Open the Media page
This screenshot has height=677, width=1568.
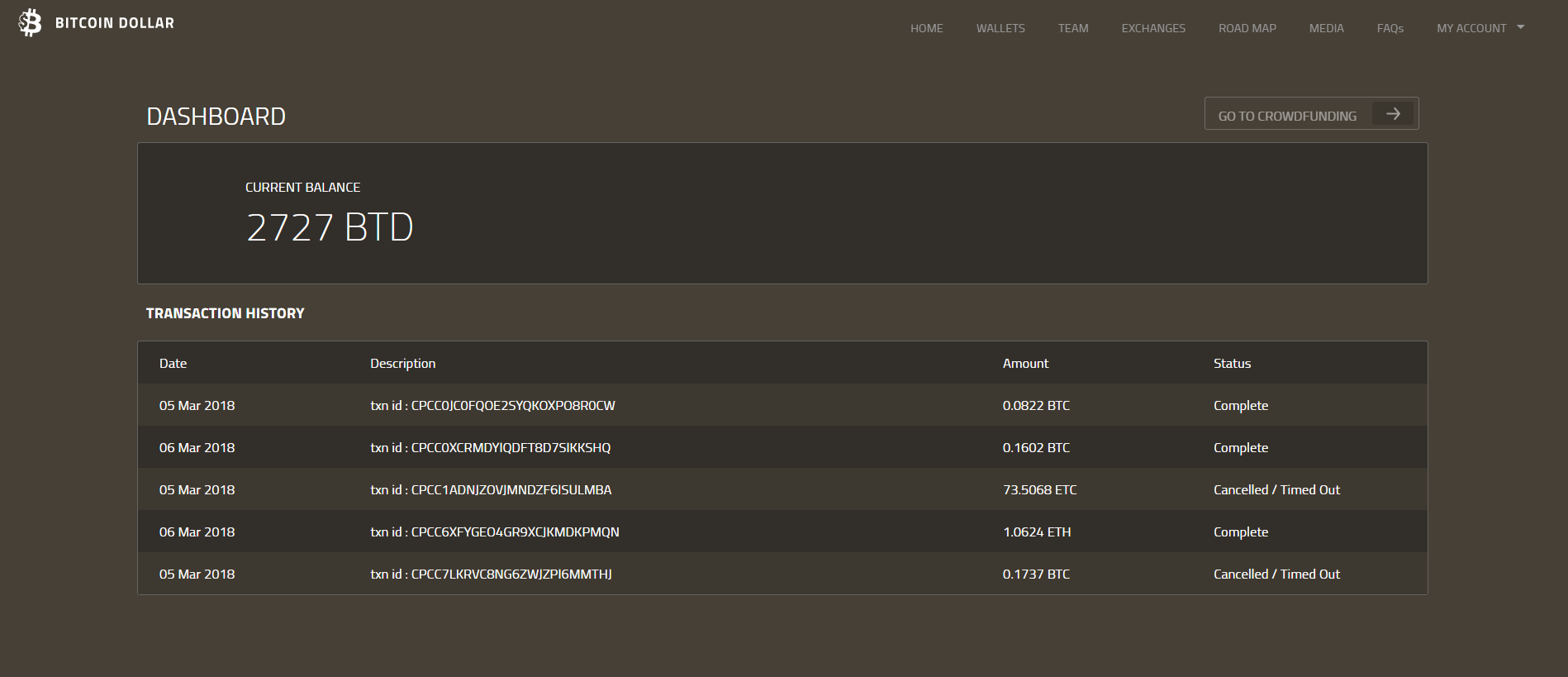(1327, 28)
